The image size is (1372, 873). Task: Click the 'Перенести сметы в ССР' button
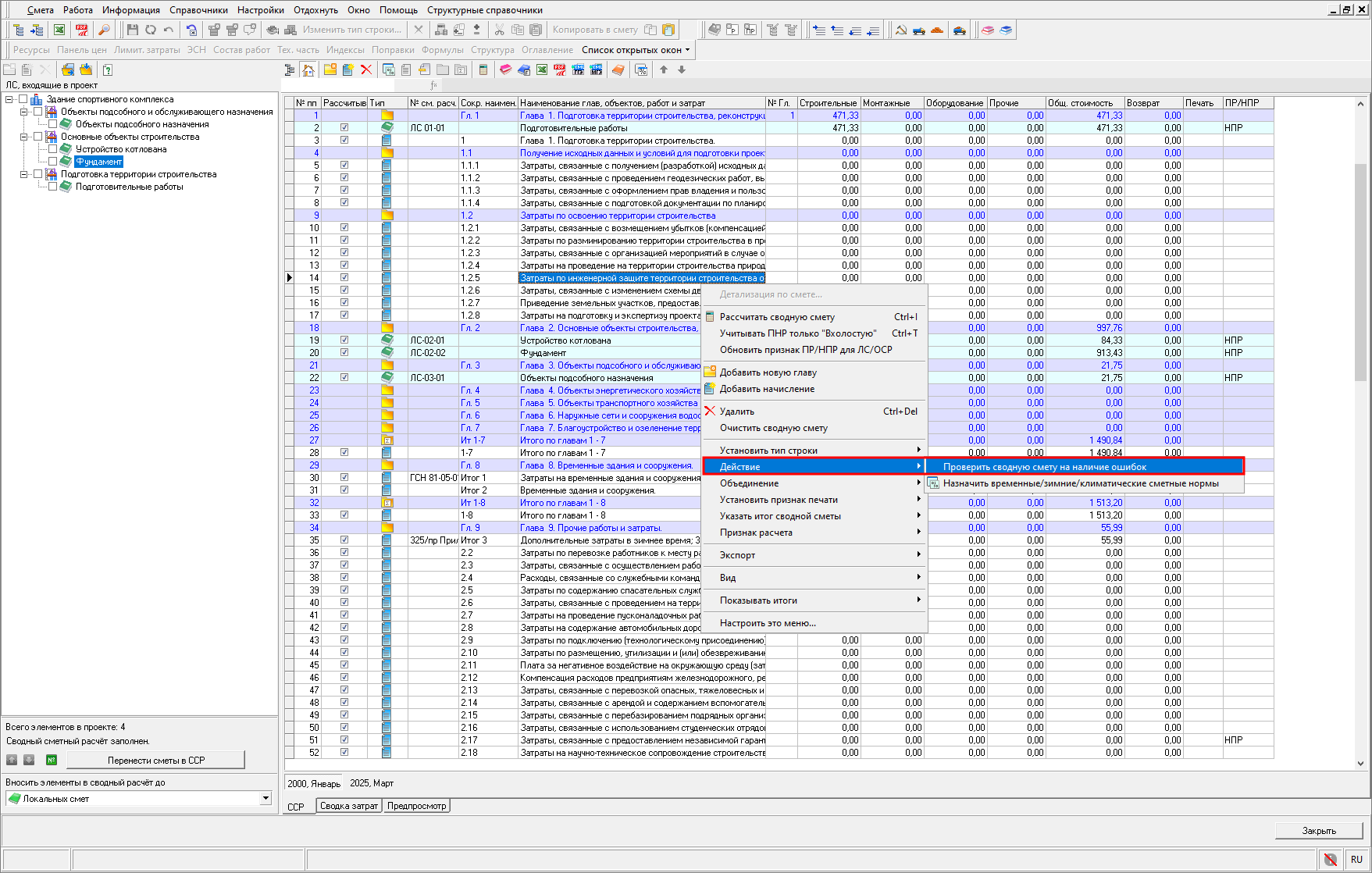[156, 760]
